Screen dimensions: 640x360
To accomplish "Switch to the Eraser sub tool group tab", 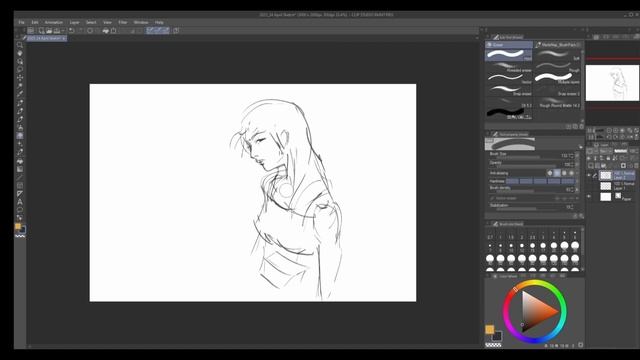I will [x=509, y=44].
